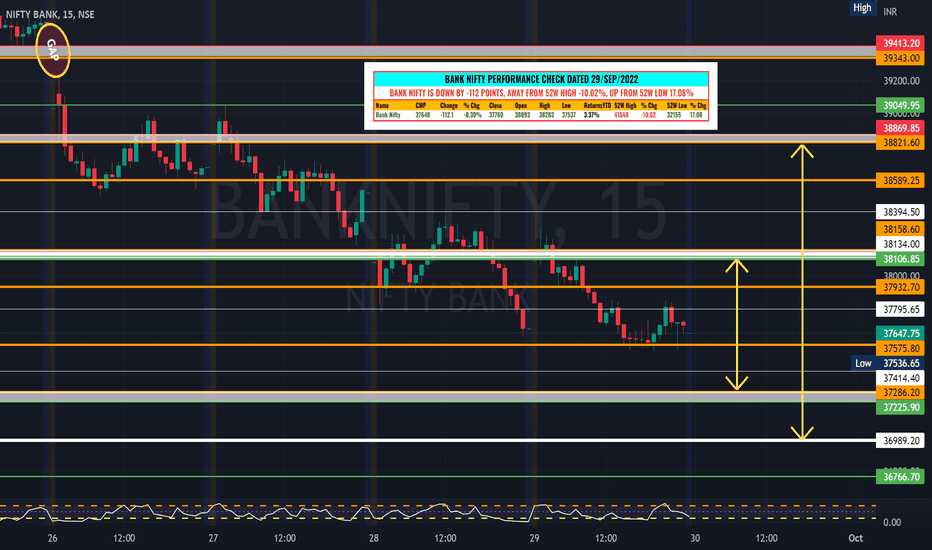
Task: Click the CMP column header
Action: click(421, 105)
